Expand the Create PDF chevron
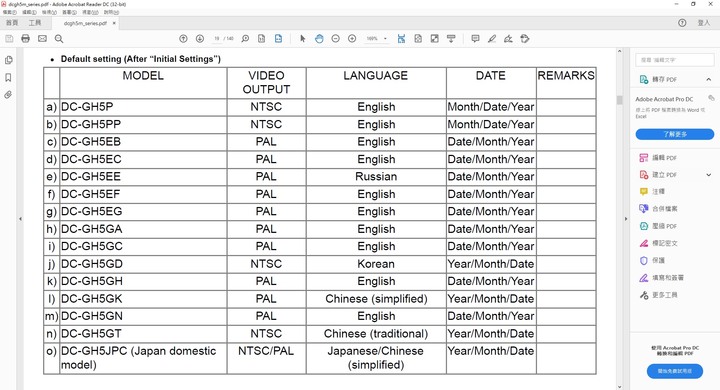 tap(709, 175)
